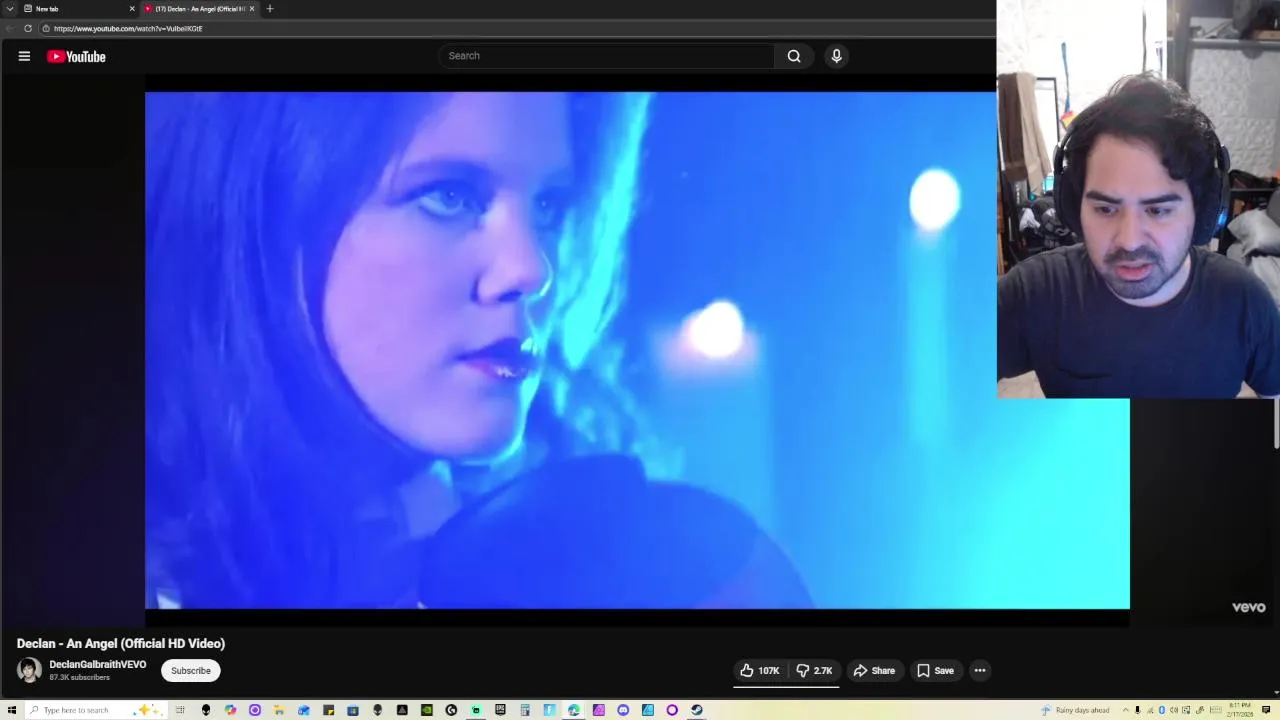Open Task View on the taskbar
The width and height of the screenshot is (1280, 720).
click(x=180, y=710)
